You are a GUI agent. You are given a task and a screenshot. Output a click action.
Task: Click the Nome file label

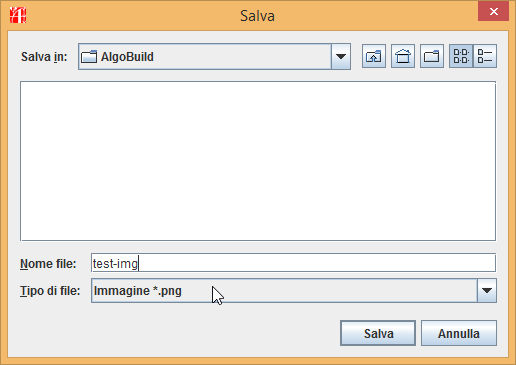point(48,264)
